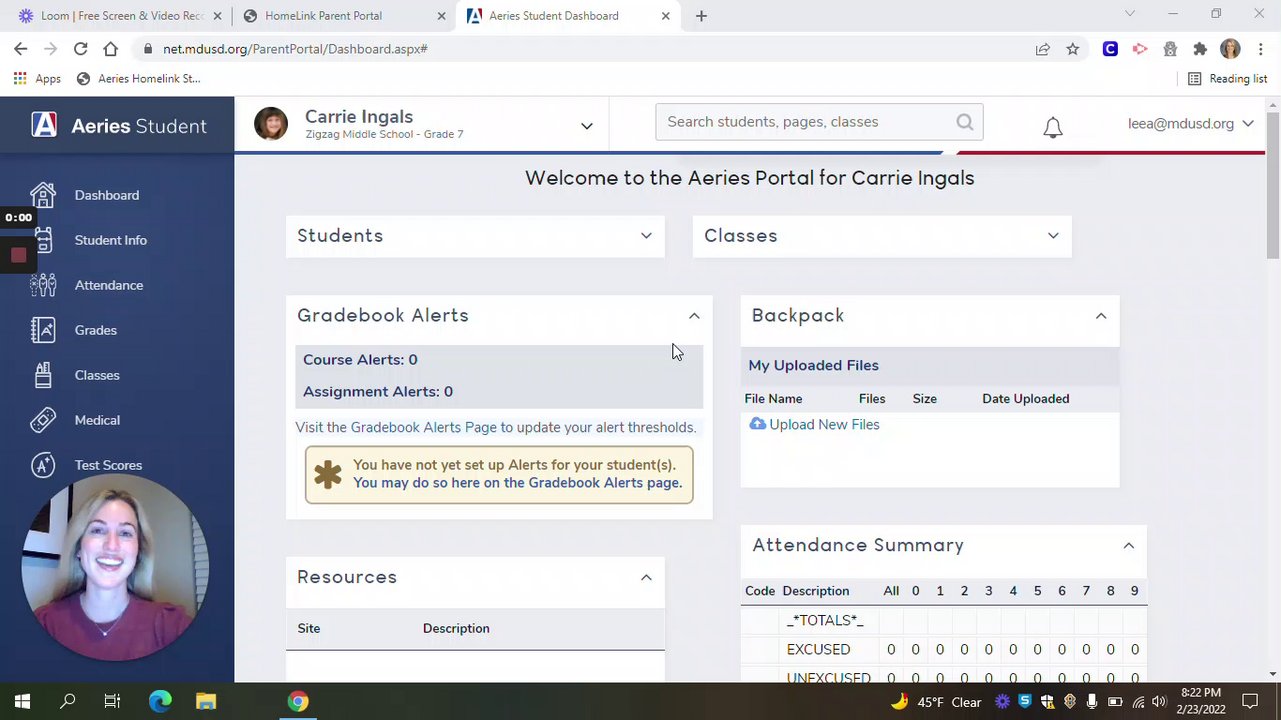Image resolution: width=1281 pixels, height=720 pixels.
Task: Open Task View on the taskbar
Action: [x=112, y=701]
